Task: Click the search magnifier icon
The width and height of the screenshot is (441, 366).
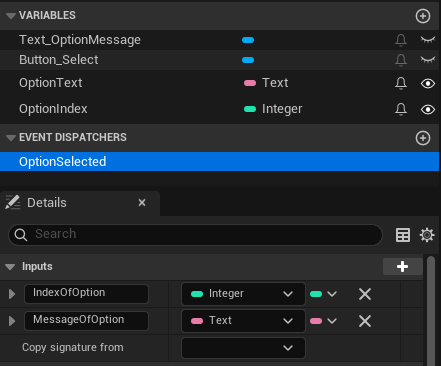Action: point(21,235)
